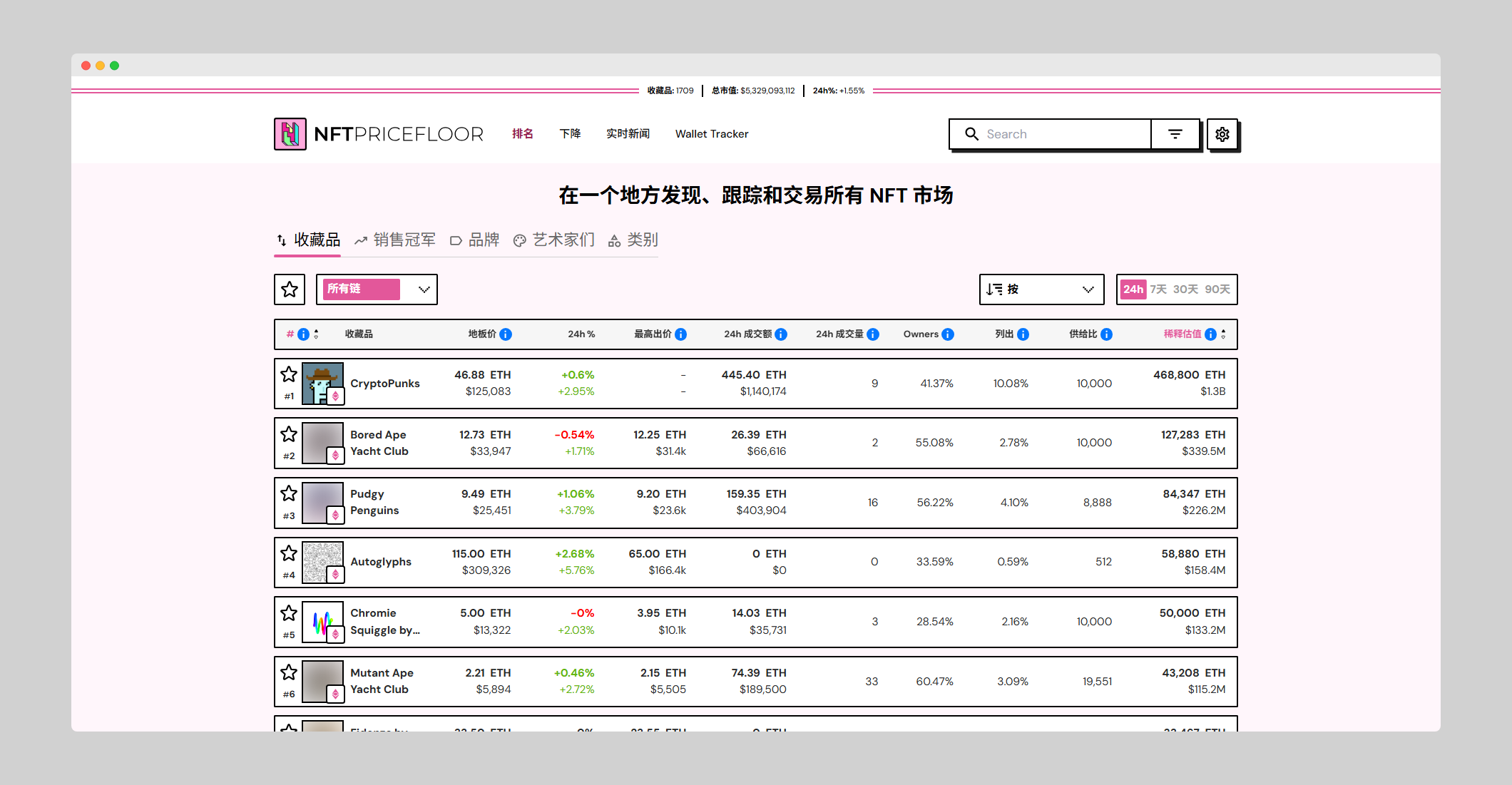
Task: Open Autoglyphs collection link
Action: pos(381,562)
